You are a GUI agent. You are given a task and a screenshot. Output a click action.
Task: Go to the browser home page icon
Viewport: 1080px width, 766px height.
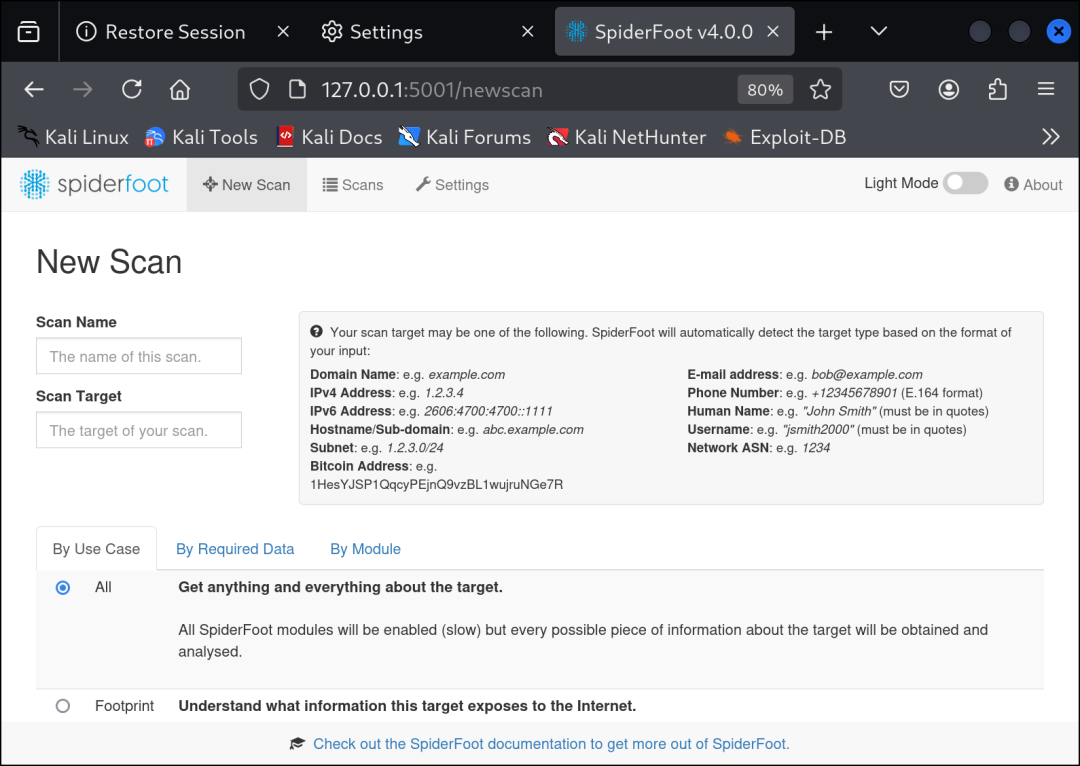pyautogui.click(x=180, y=90)
